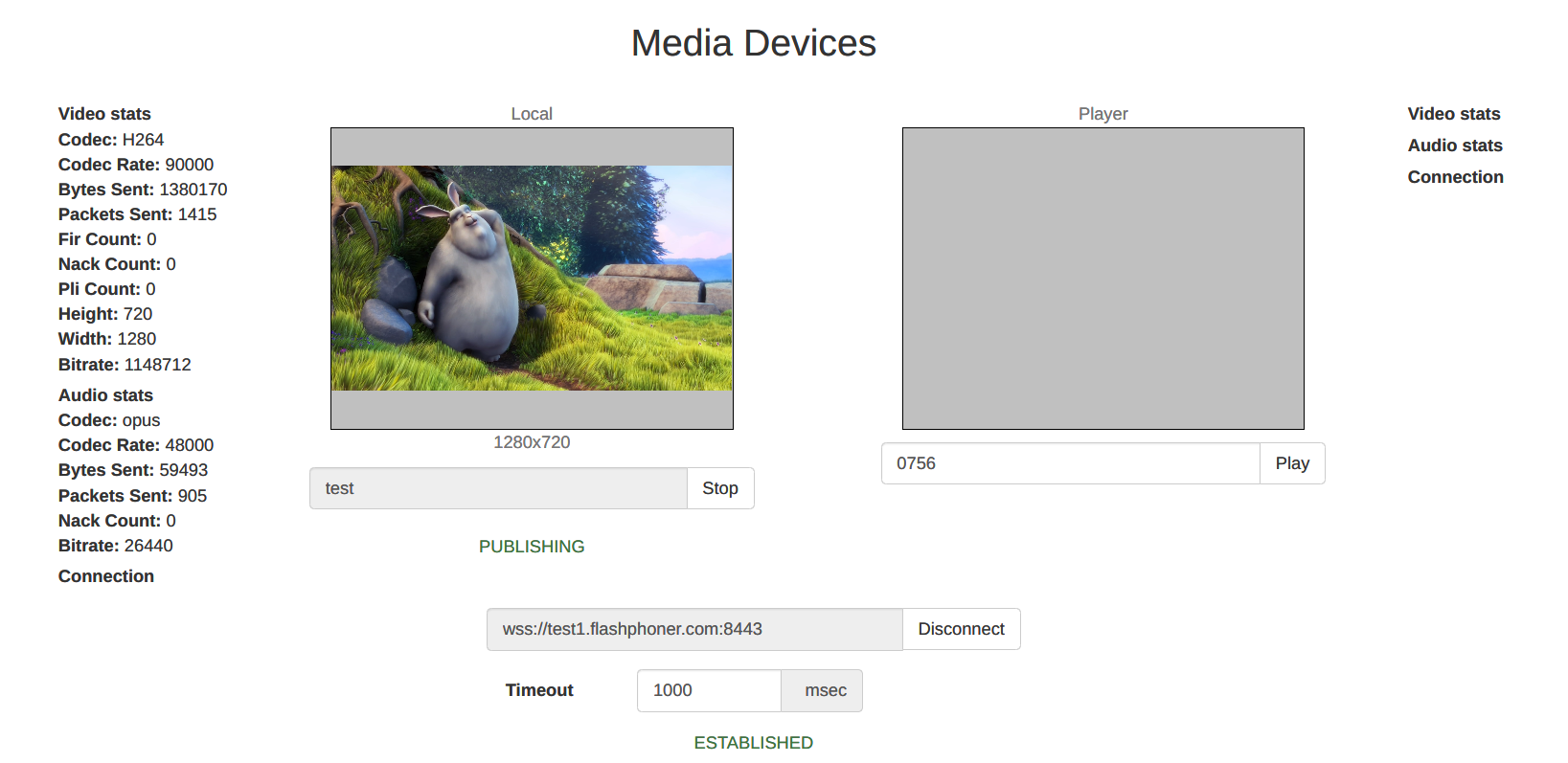The width and height of the screenshot is (1568, 763).
Task: Select the wss://test1.flashphoner.com:8443 URL field
Action: (x=693, y=629)
